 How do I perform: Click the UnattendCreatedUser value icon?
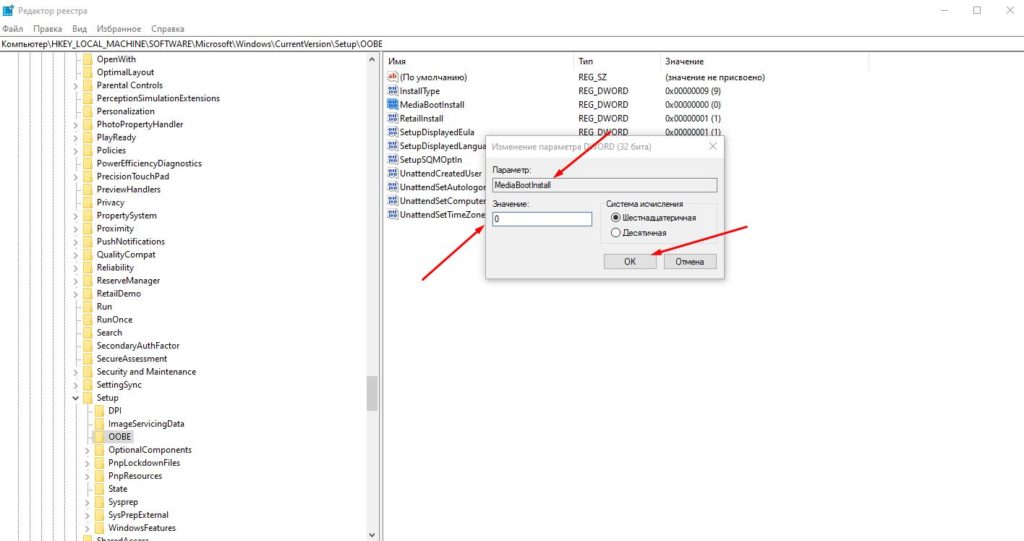pyautogui.click(x=392, y=173)
